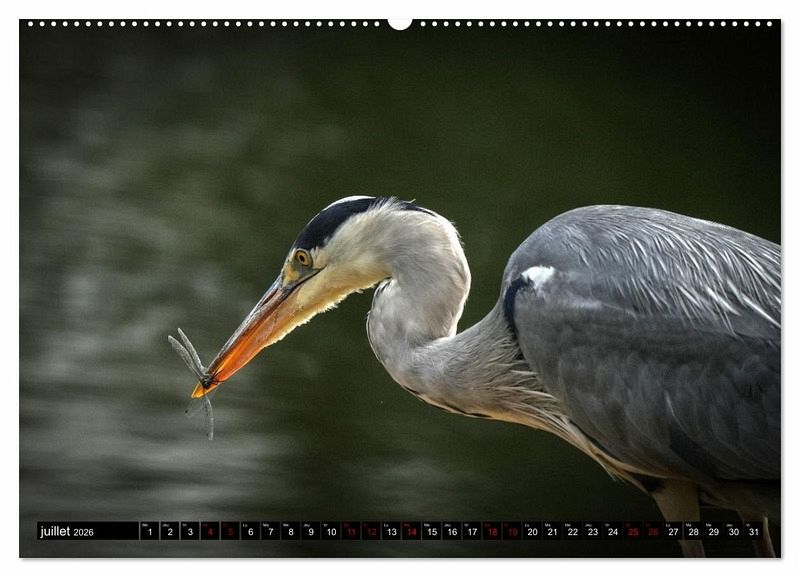
Task: Select red date 19 on the calendar
Action: click(512, 532)
